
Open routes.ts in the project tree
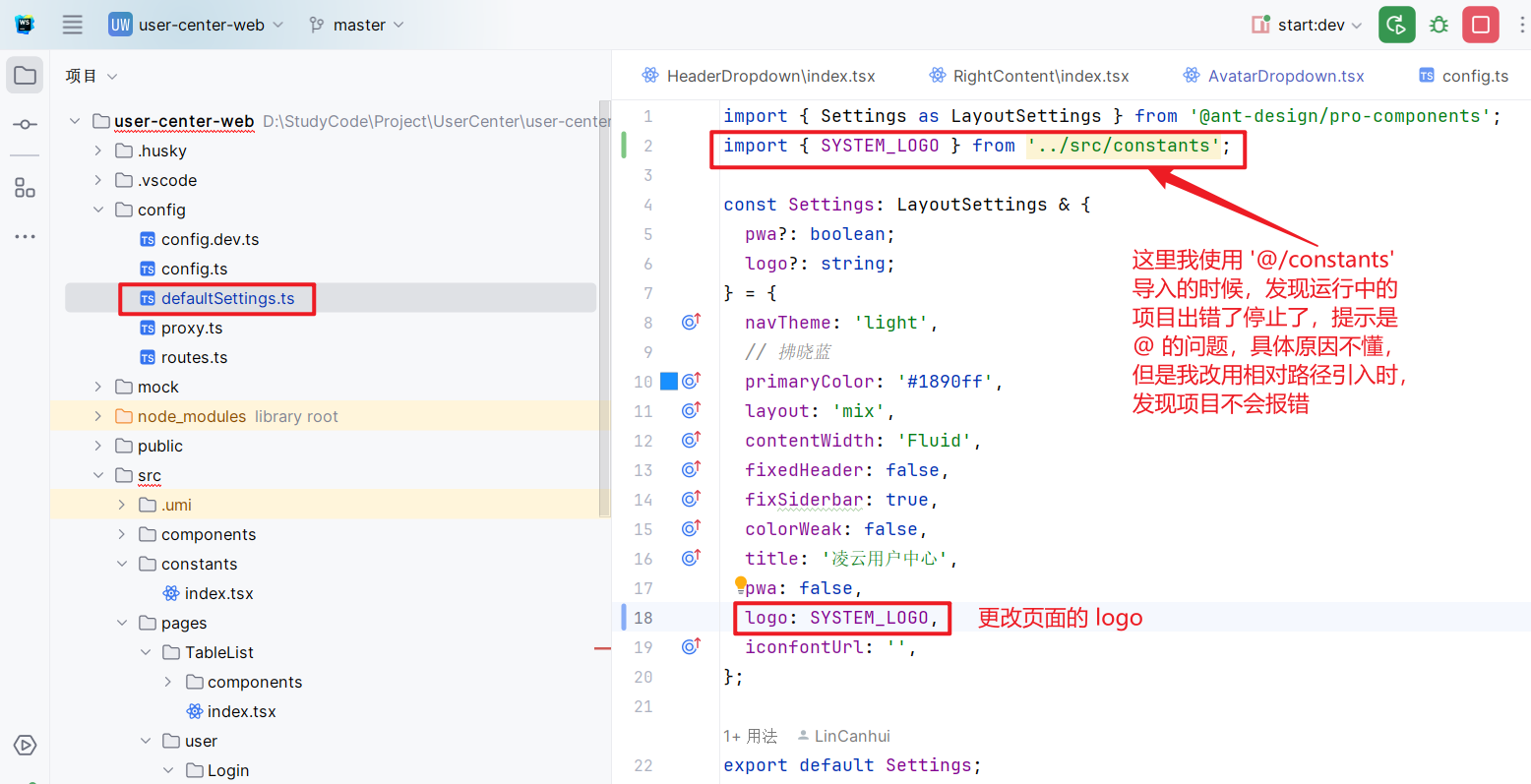[x=194, y=357]
